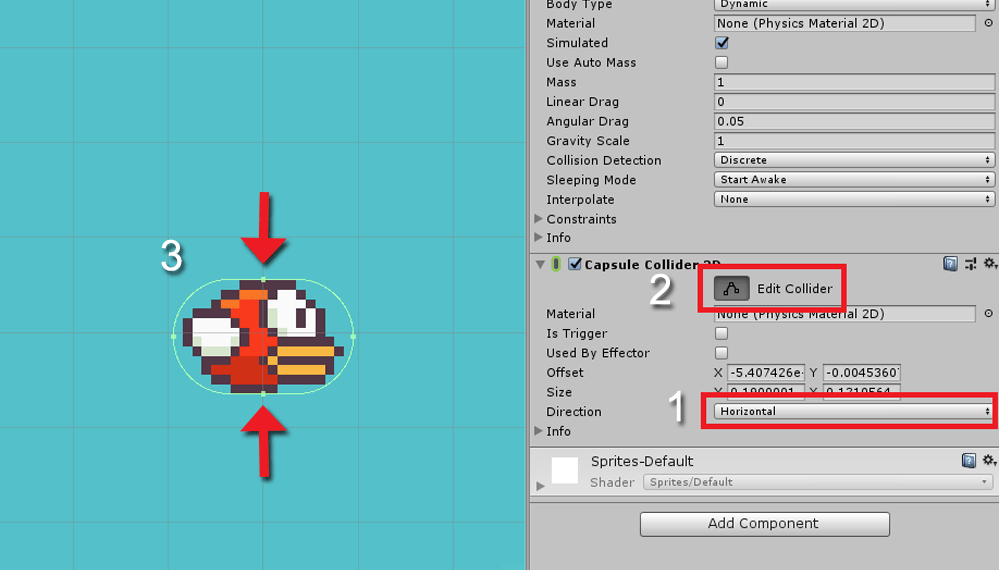Click the Capsule Collider 2D title
Image resolution: width=999 pixels, height=570 pixels.
click(652, 264)
